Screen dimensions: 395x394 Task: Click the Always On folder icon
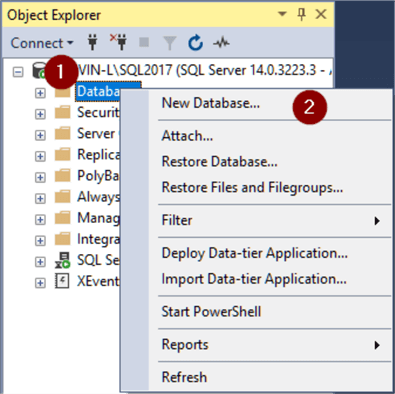point(63,197)
